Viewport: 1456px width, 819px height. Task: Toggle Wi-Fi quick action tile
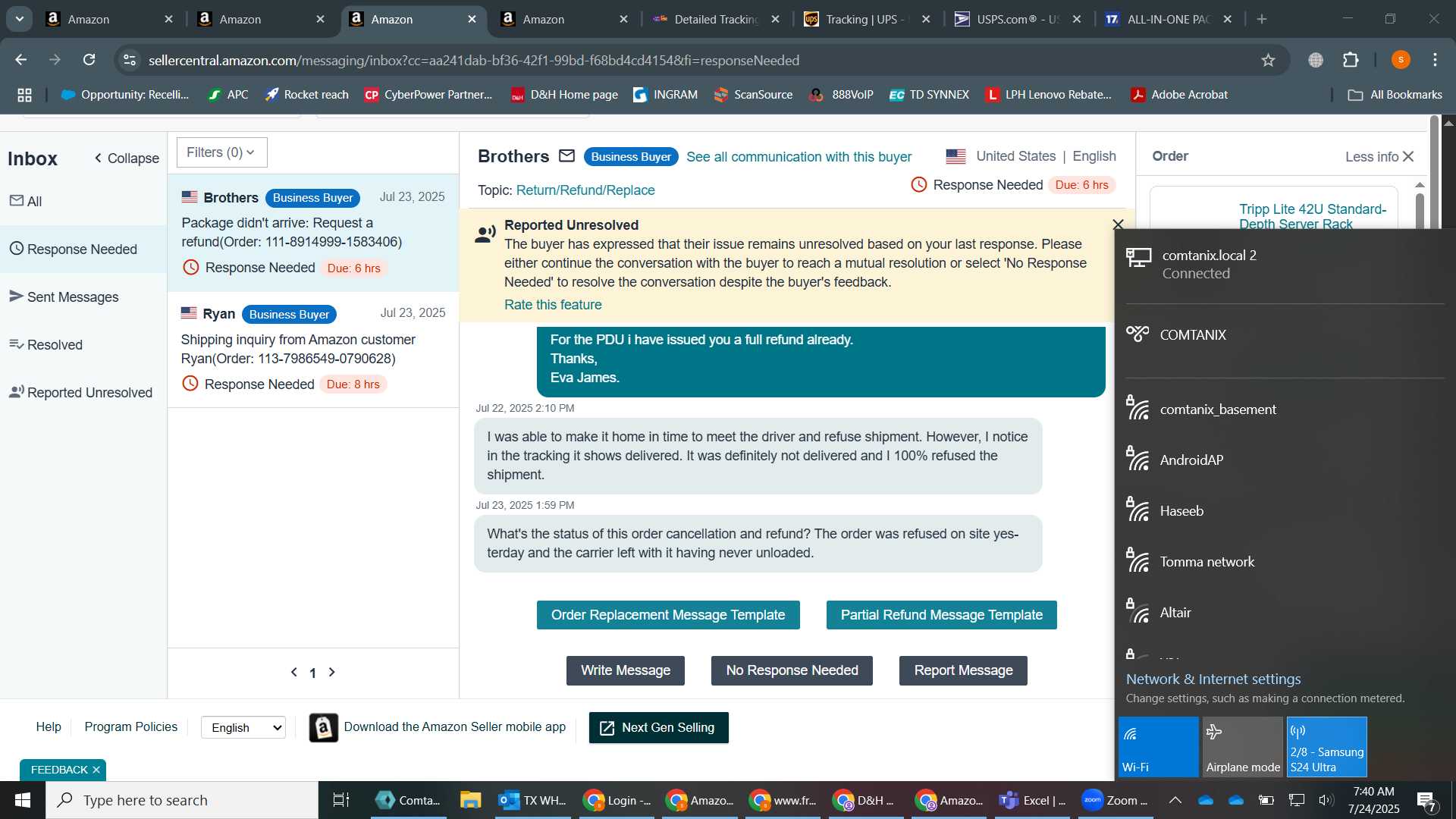tap(1158, 747)
